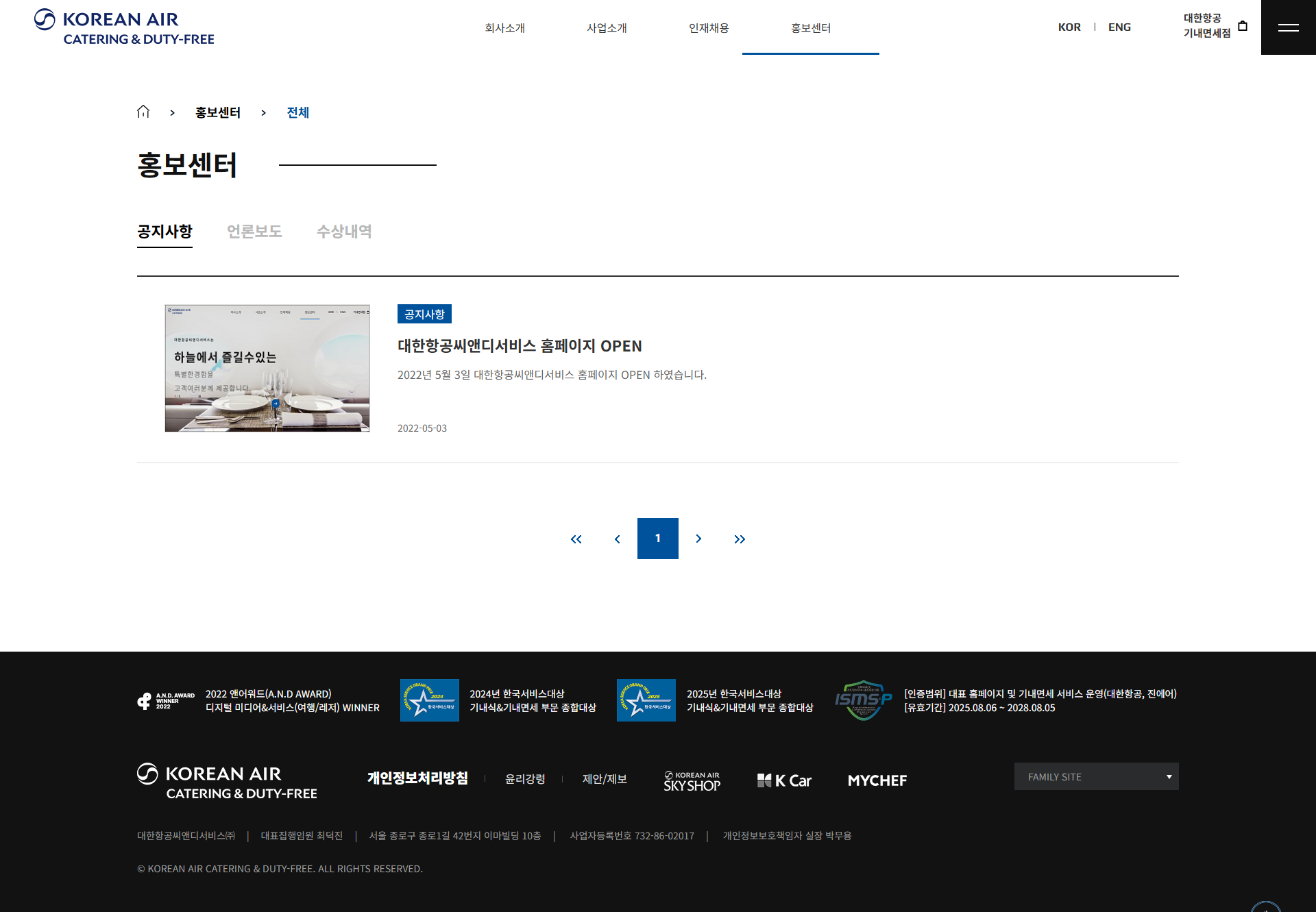Open the Korean Air Sky Shop logo
The width and height of the screenshot is (1316, 912).
(x=692, y=780)
